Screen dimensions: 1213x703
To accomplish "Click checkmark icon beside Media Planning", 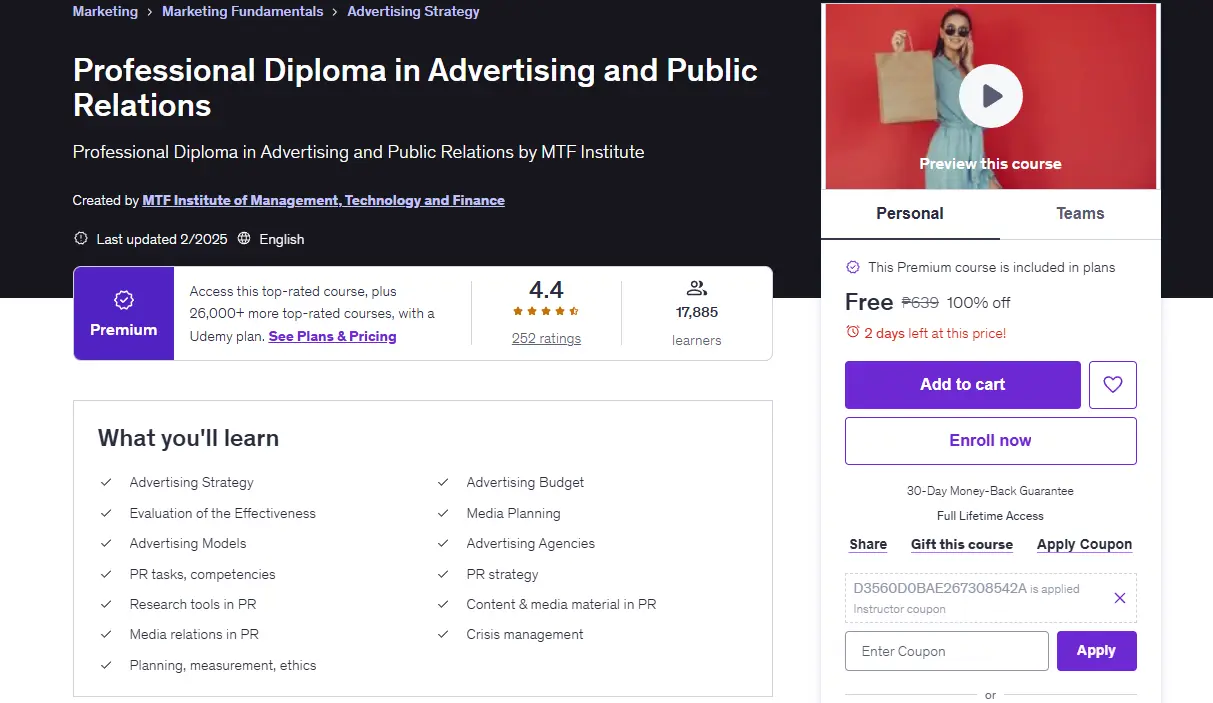I will (x=443, y=513).
